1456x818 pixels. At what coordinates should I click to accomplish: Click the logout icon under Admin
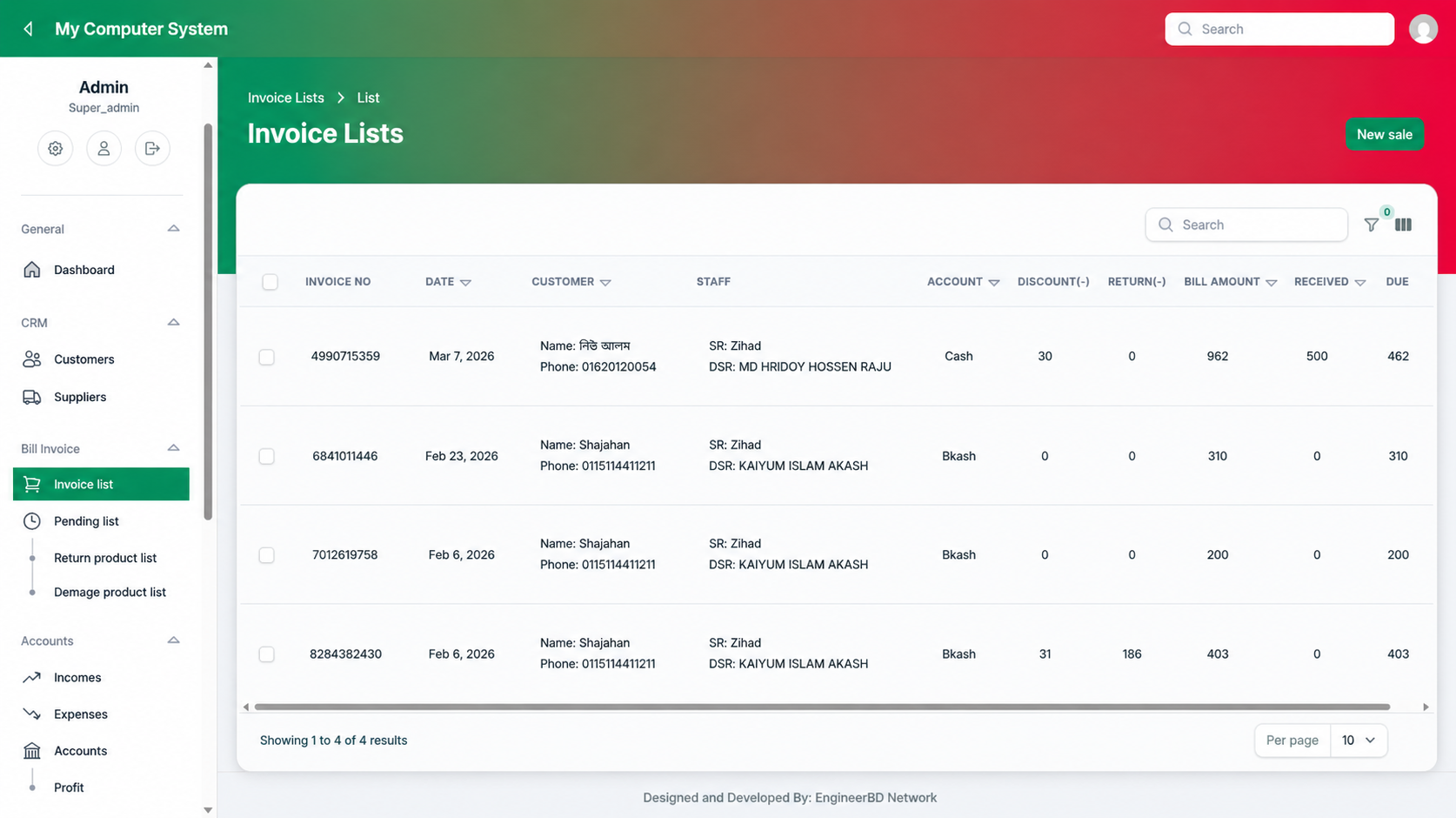[152, 149]
